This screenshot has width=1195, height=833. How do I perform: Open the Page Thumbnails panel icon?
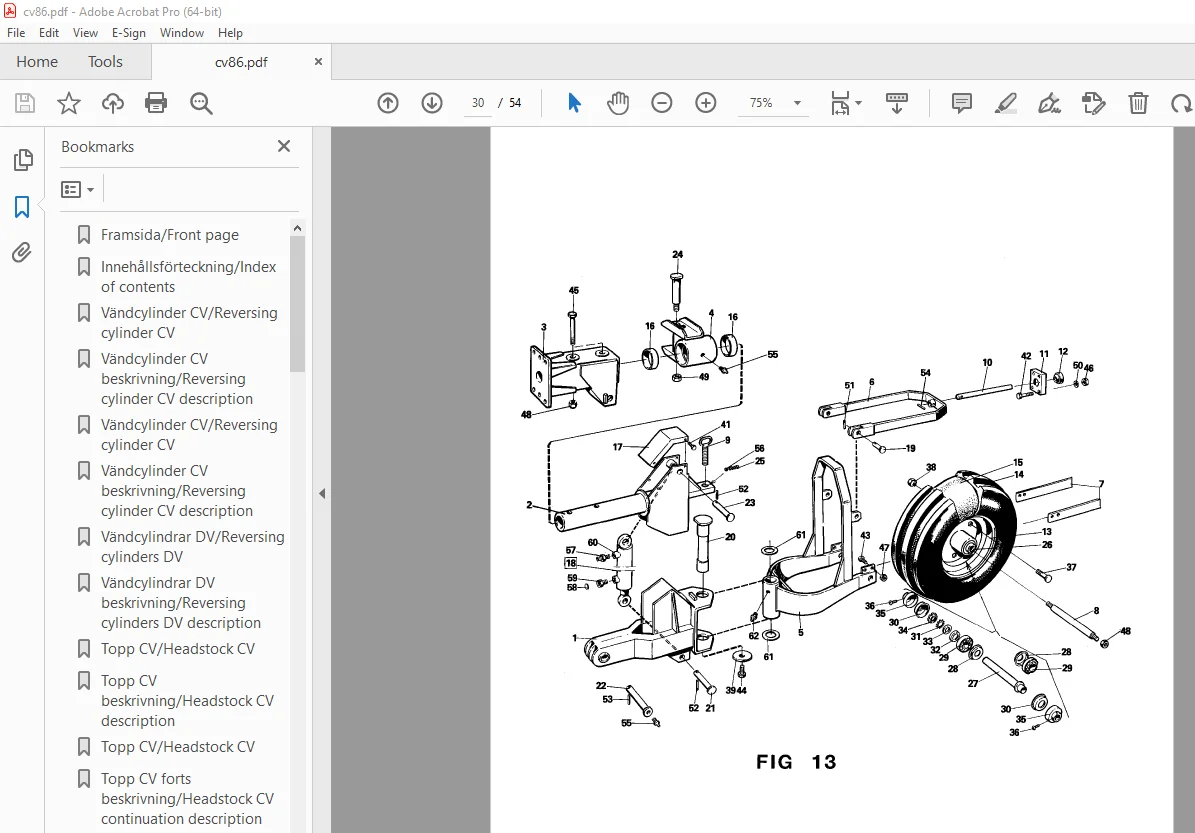23,160
